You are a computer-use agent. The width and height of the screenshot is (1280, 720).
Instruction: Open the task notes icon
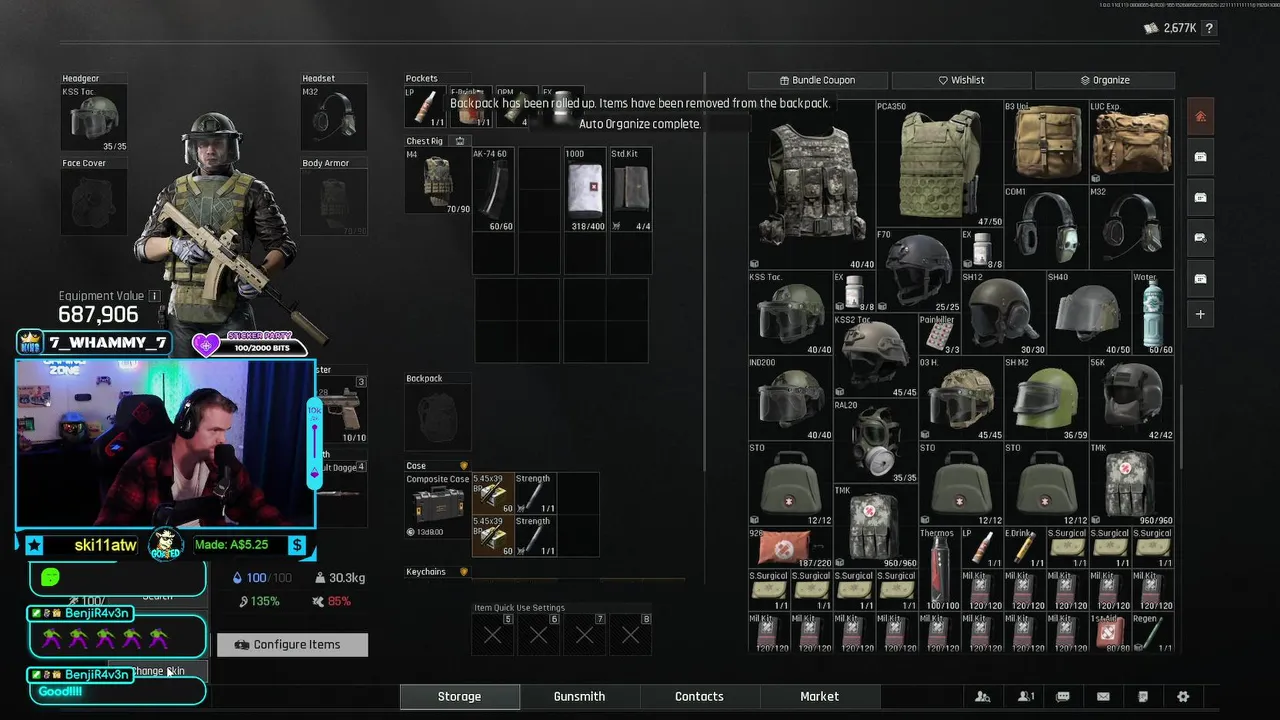1143,697
